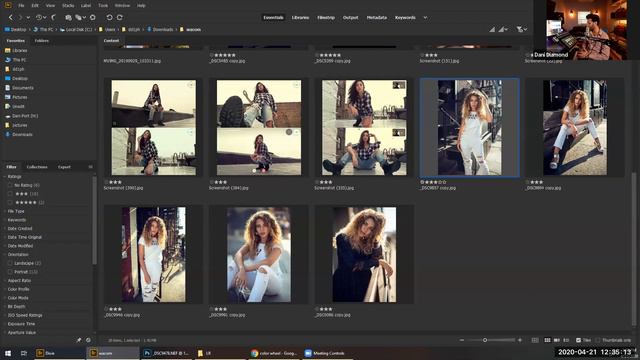Open the Export panel tab
This screenshot has height=360, width=640.
[64, 167]
